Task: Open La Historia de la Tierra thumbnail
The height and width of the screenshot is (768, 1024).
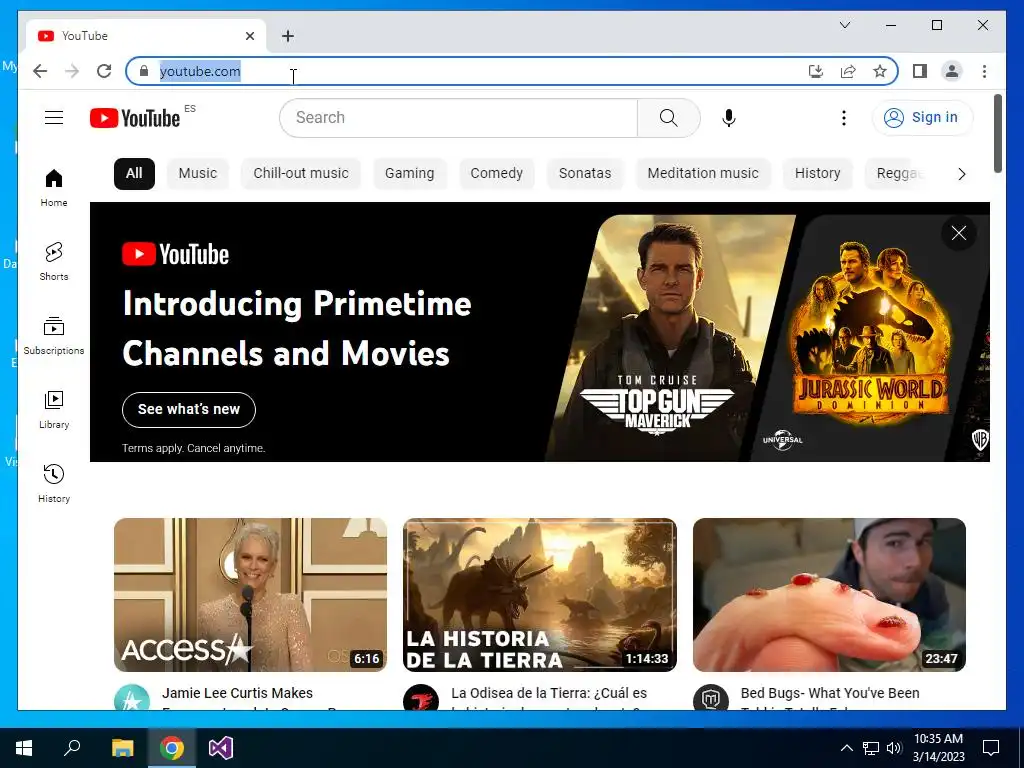Action: coord(539,595)
